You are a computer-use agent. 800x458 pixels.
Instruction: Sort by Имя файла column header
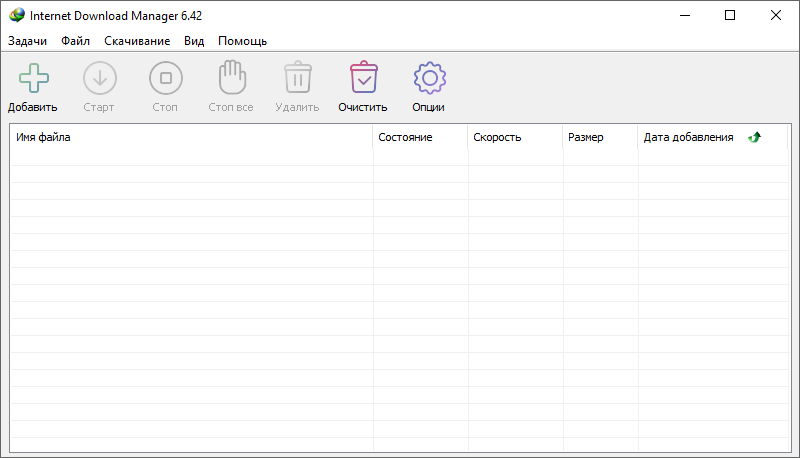(x=191, y=137)
